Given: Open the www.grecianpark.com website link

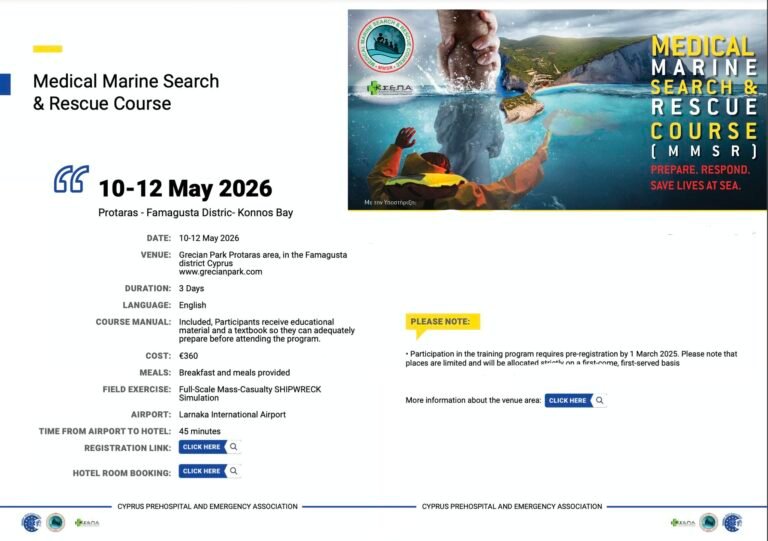Looking at the screenshot, I should pos(220,272).
